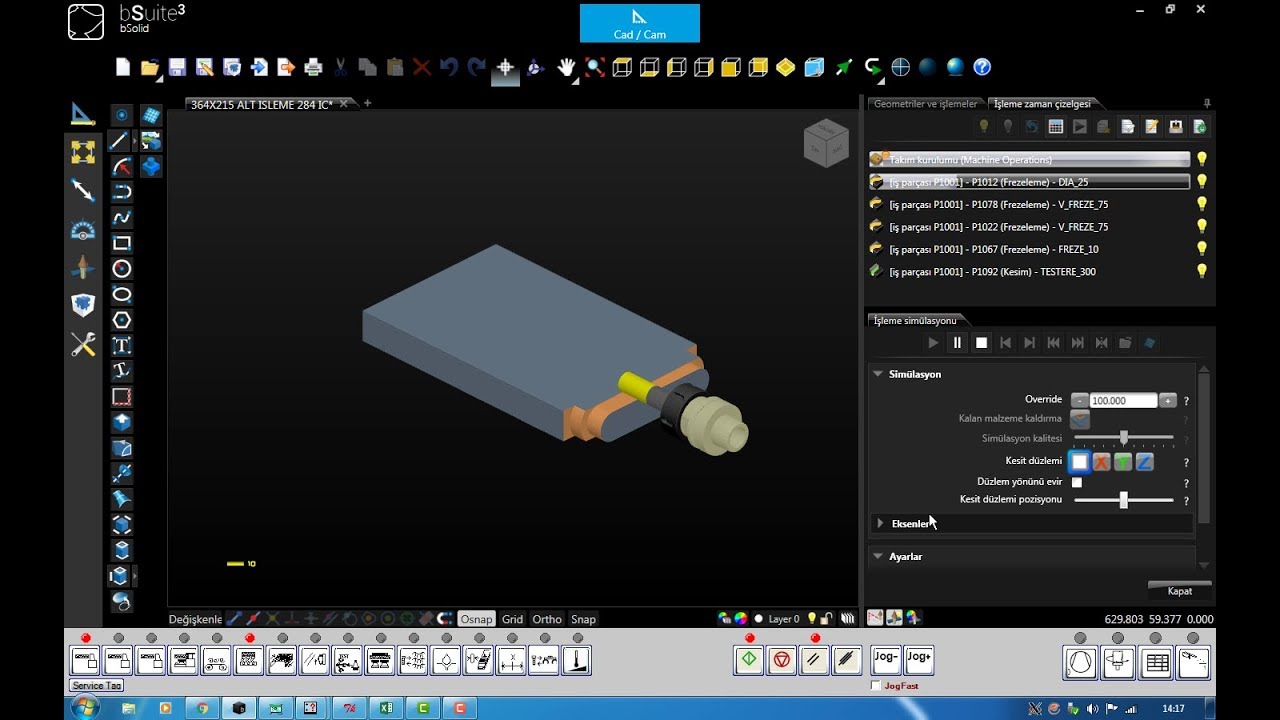Stop the machining simulation

click(981, 343)
